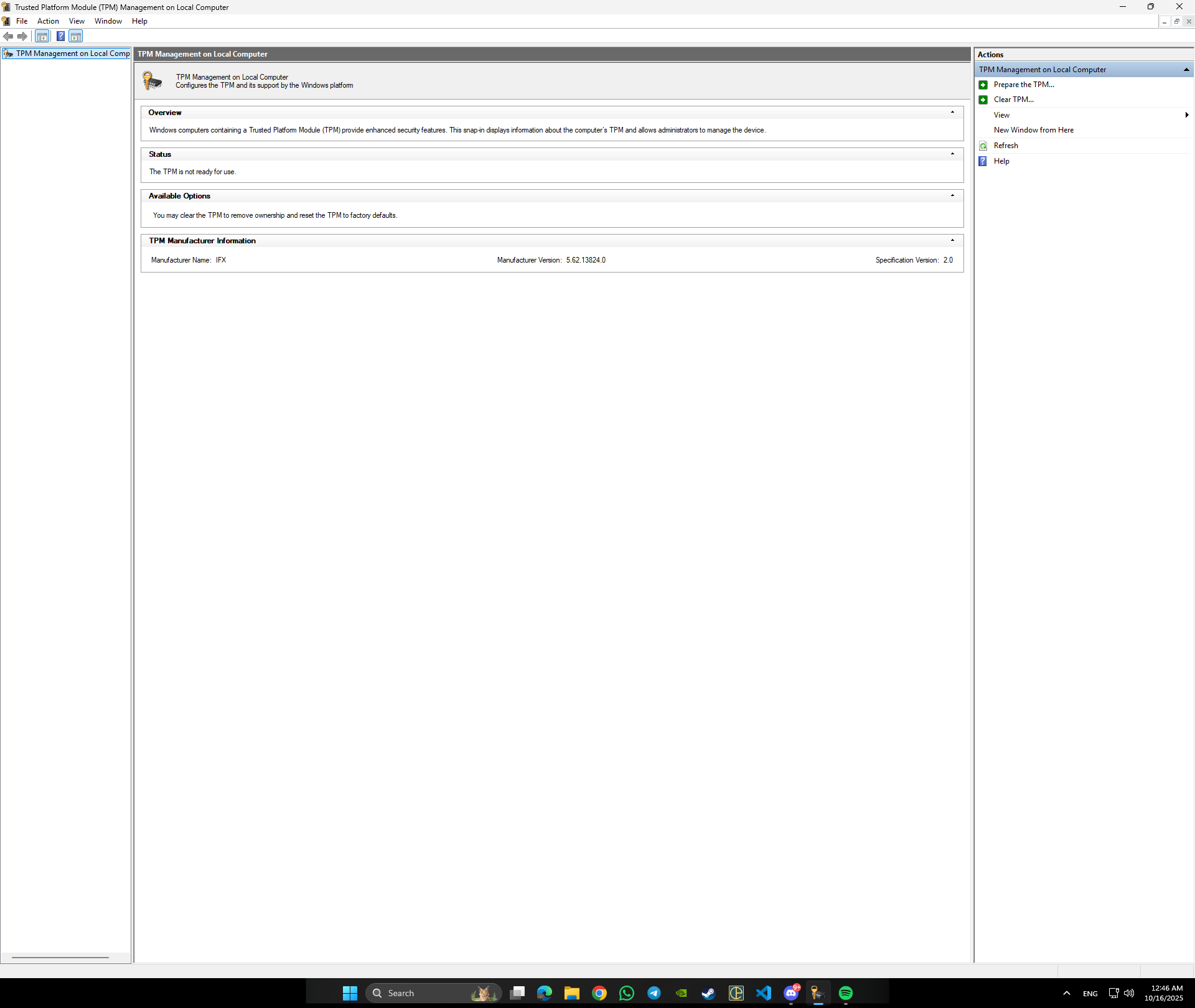Viewport: 1195px width, 1008px height.
Task: Click the console tree horizontal scrollbar
Action: 60,958
